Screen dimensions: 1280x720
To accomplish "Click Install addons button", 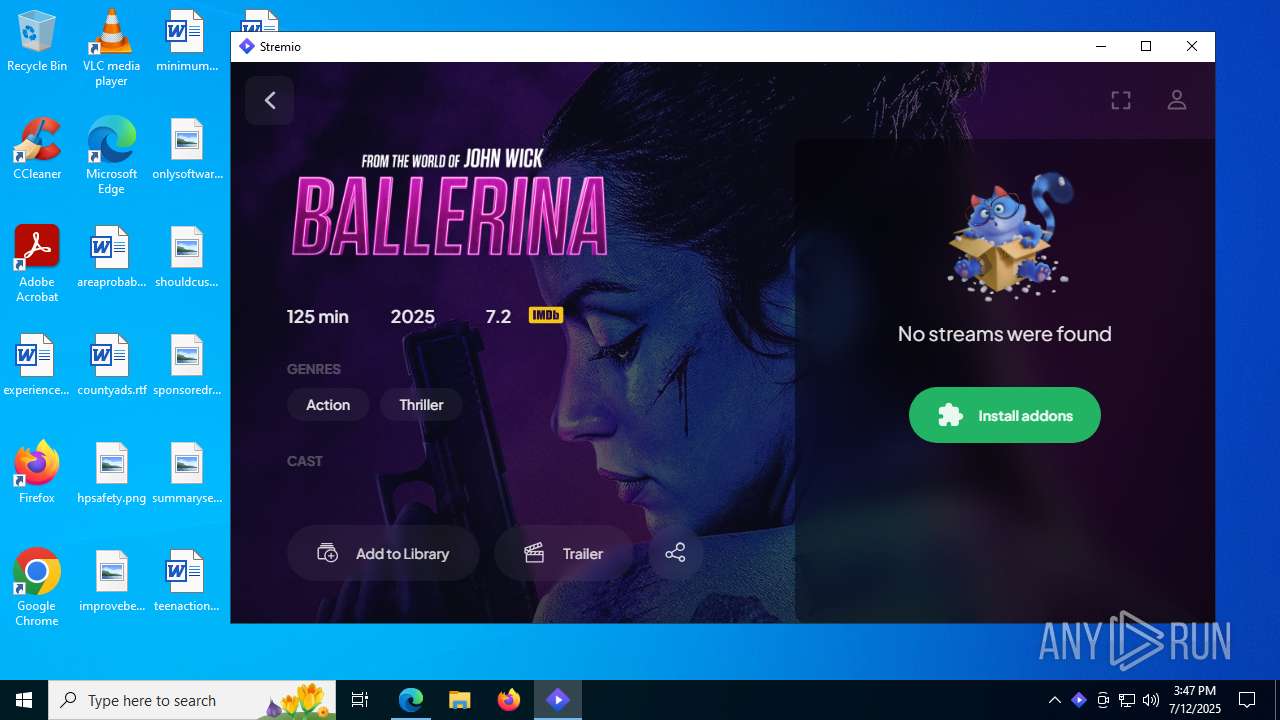I will pos(1004,415).
